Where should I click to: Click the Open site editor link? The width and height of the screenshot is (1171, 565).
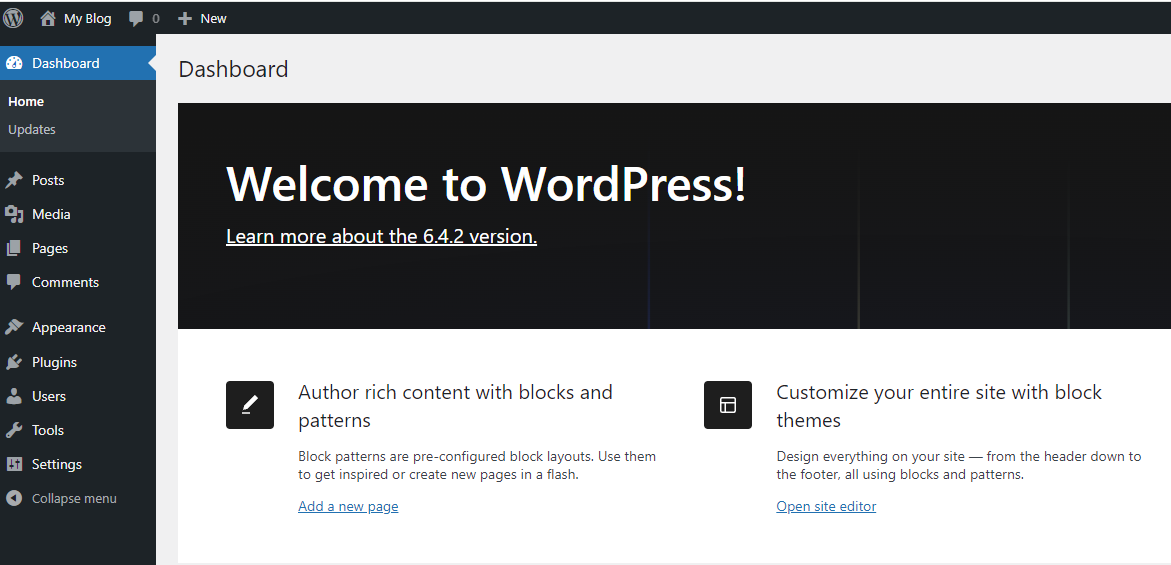pos(826,506)
